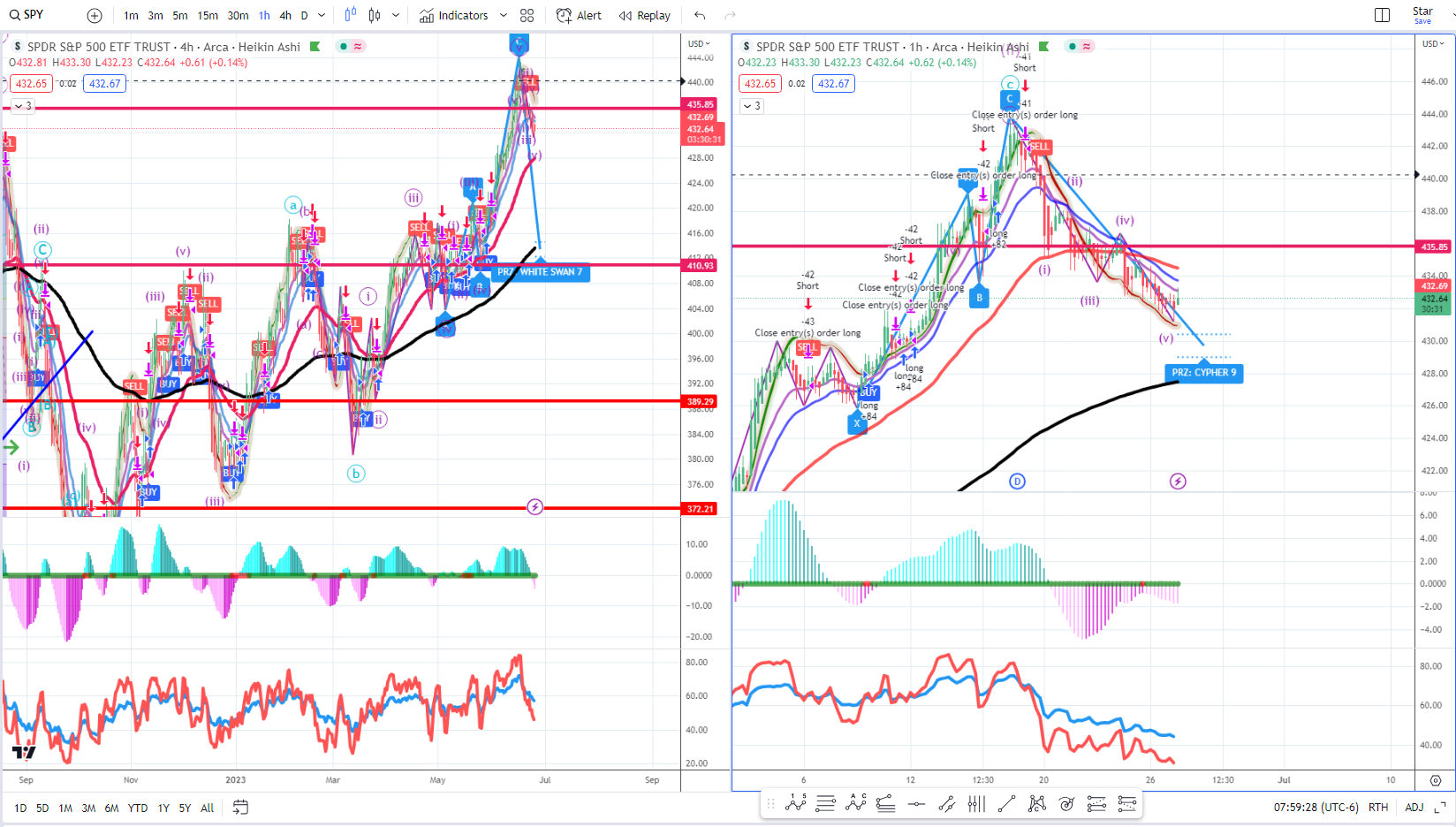
Task: Click sell price 432.65 on left chart
Action: (31, 84)
